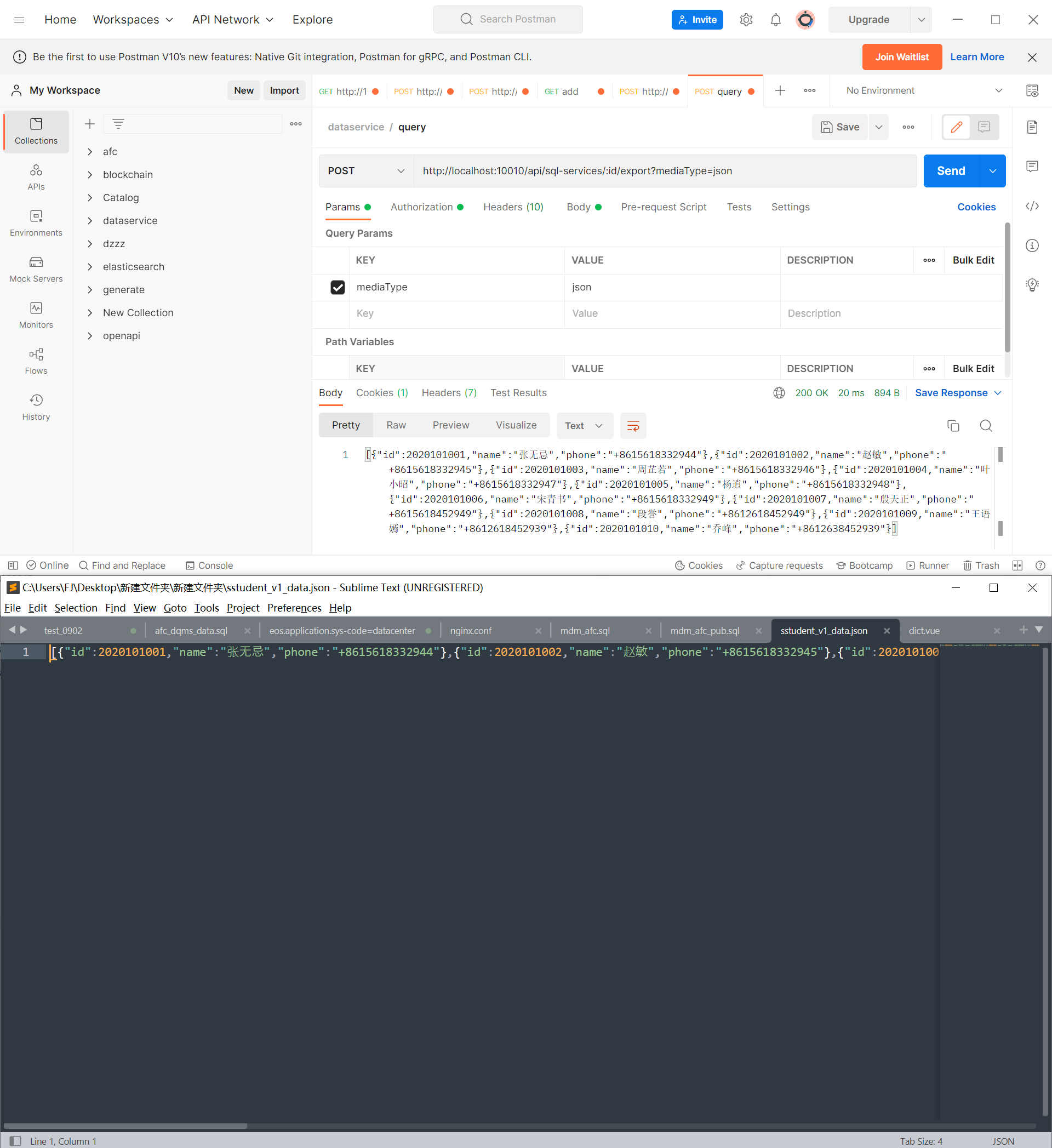Screen dimensions: 1052x1148
Task: Expand the blockchain collection tree item
Action: click(x=91, y=175)
